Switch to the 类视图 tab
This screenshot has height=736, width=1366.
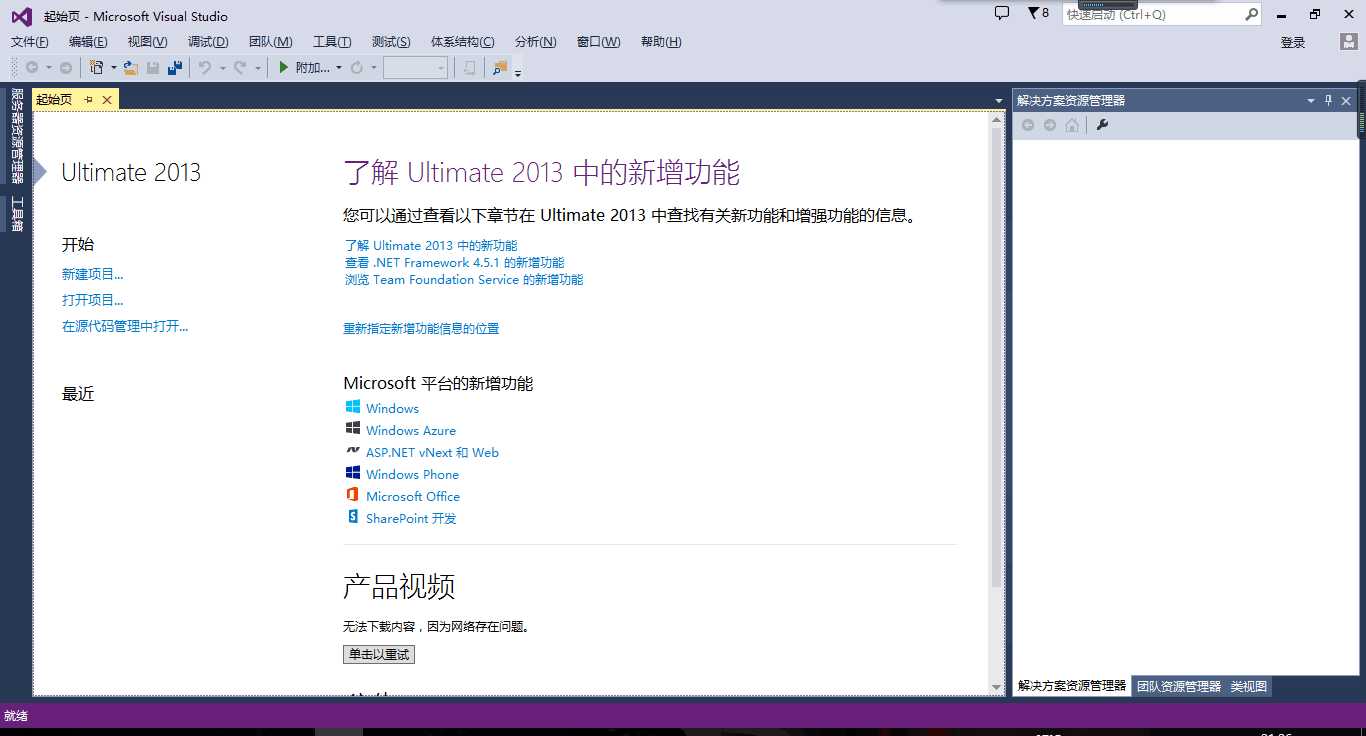1249,686
